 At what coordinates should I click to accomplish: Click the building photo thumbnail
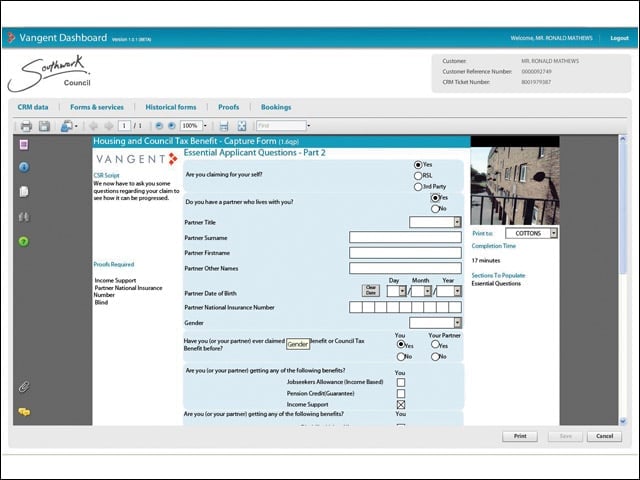click(x=515, y=186)
